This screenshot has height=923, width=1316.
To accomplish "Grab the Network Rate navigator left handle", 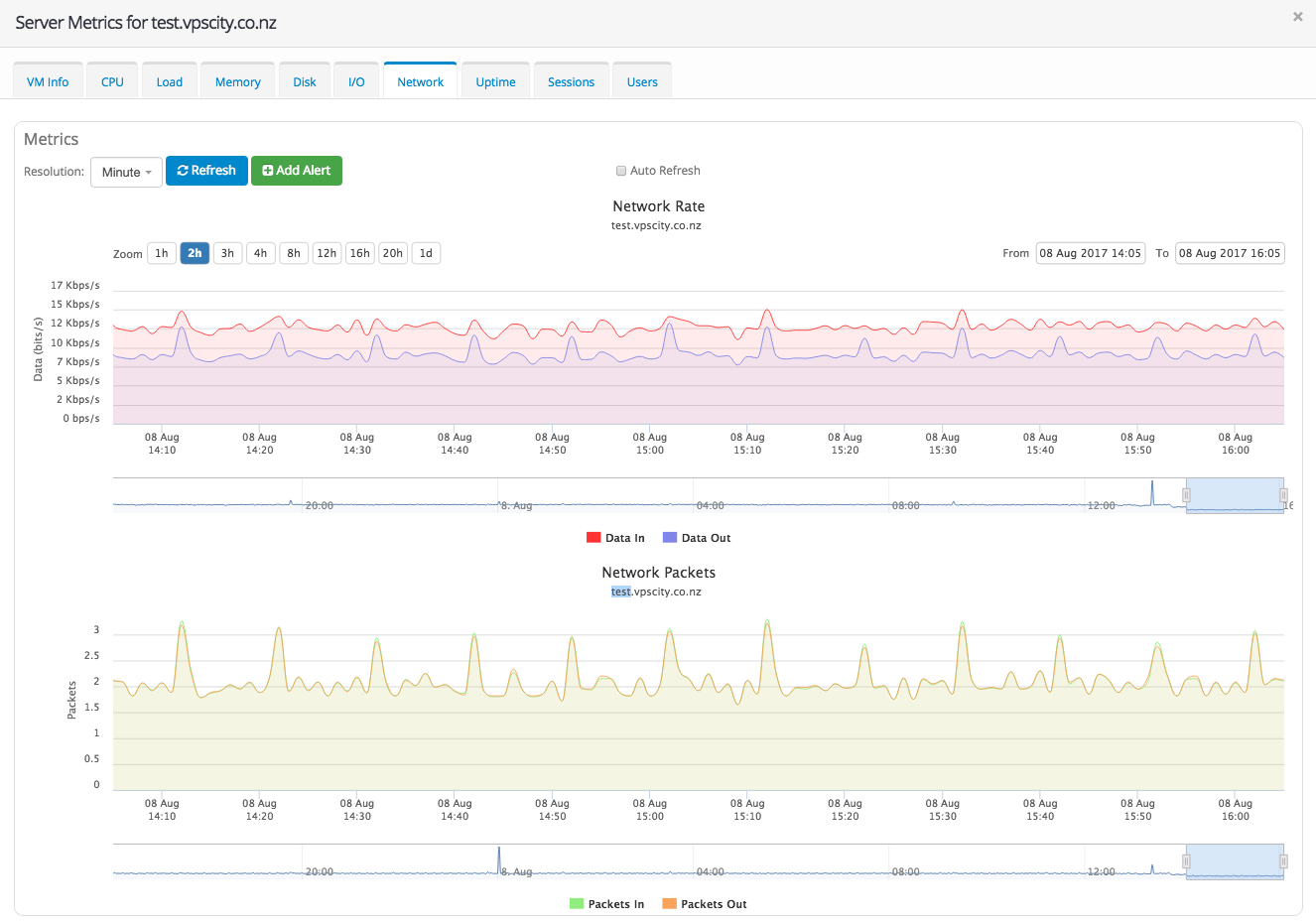I will 1186,495.
